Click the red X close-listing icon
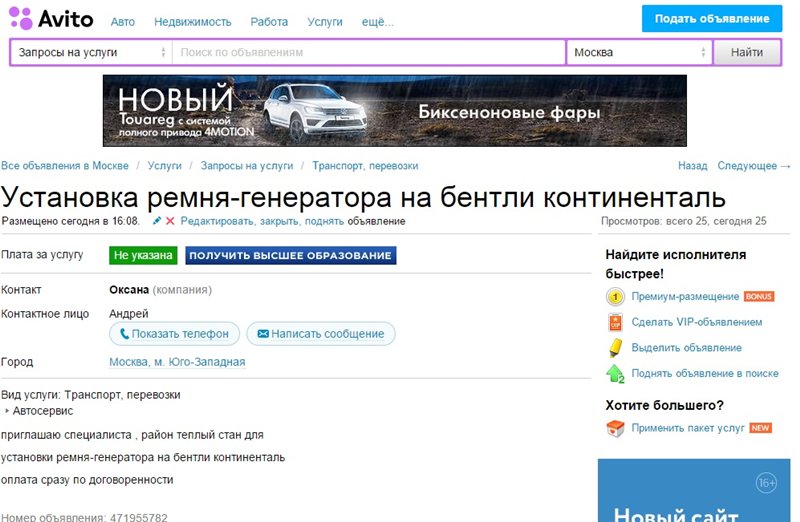Image resolution: width=800 pixels, height=522 pixels. click(170, 220)
